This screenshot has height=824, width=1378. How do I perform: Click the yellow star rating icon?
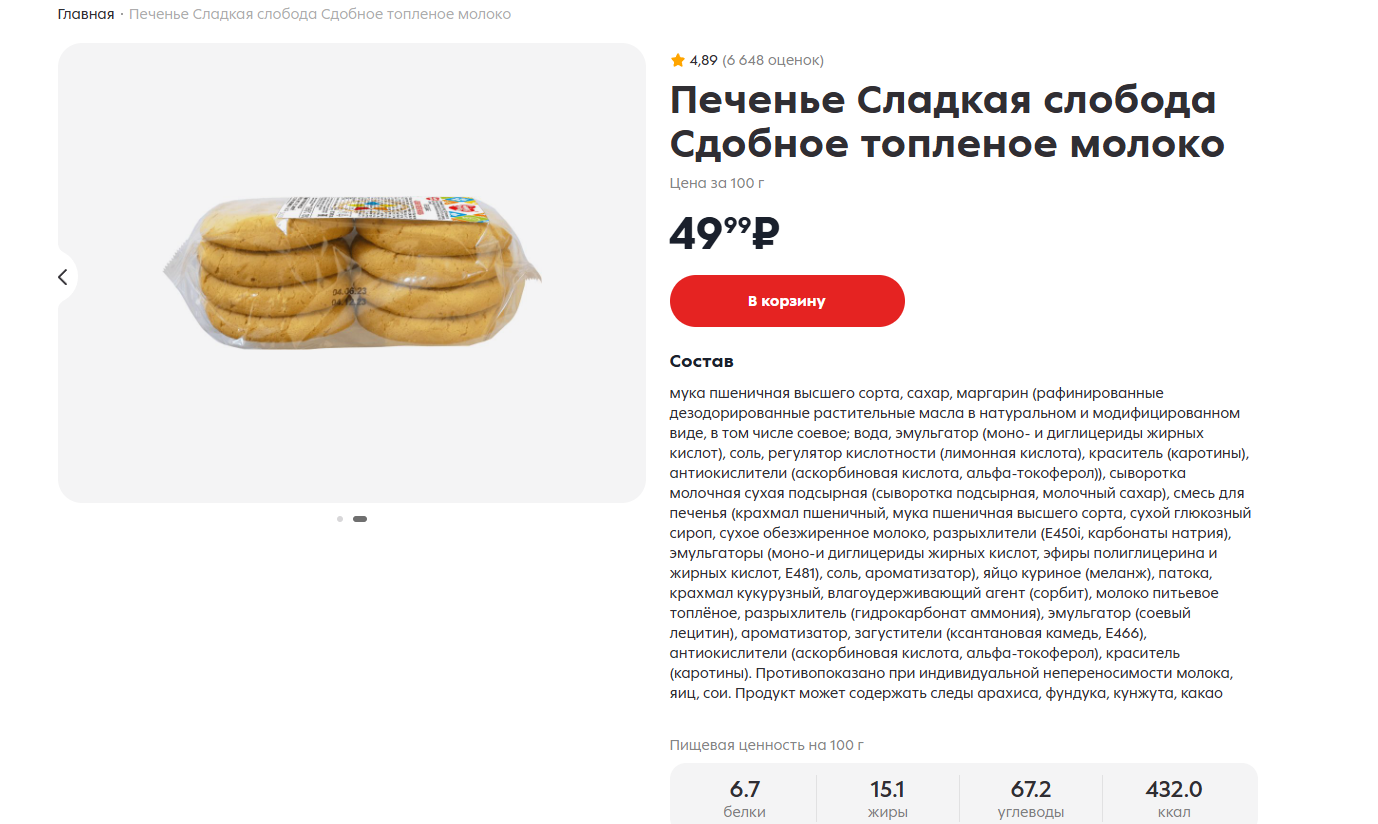click(x=678, y=60)
